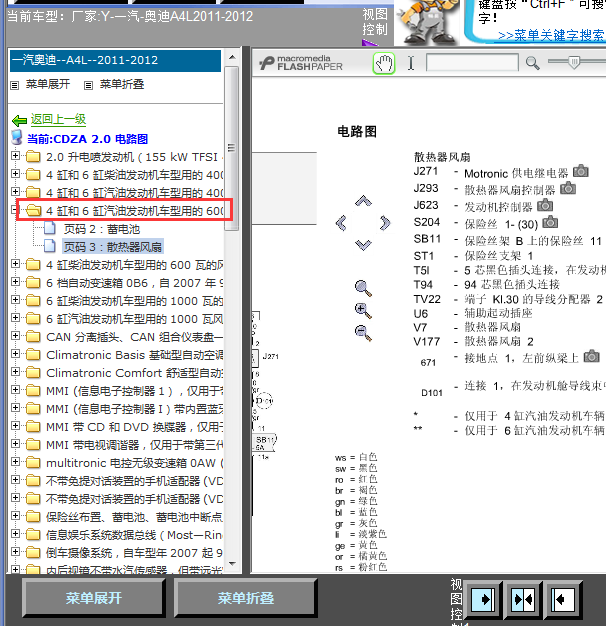Open camera photo for S204 fuse
Image resolution: width=606 pixels, height=626 pixels.
550,222
